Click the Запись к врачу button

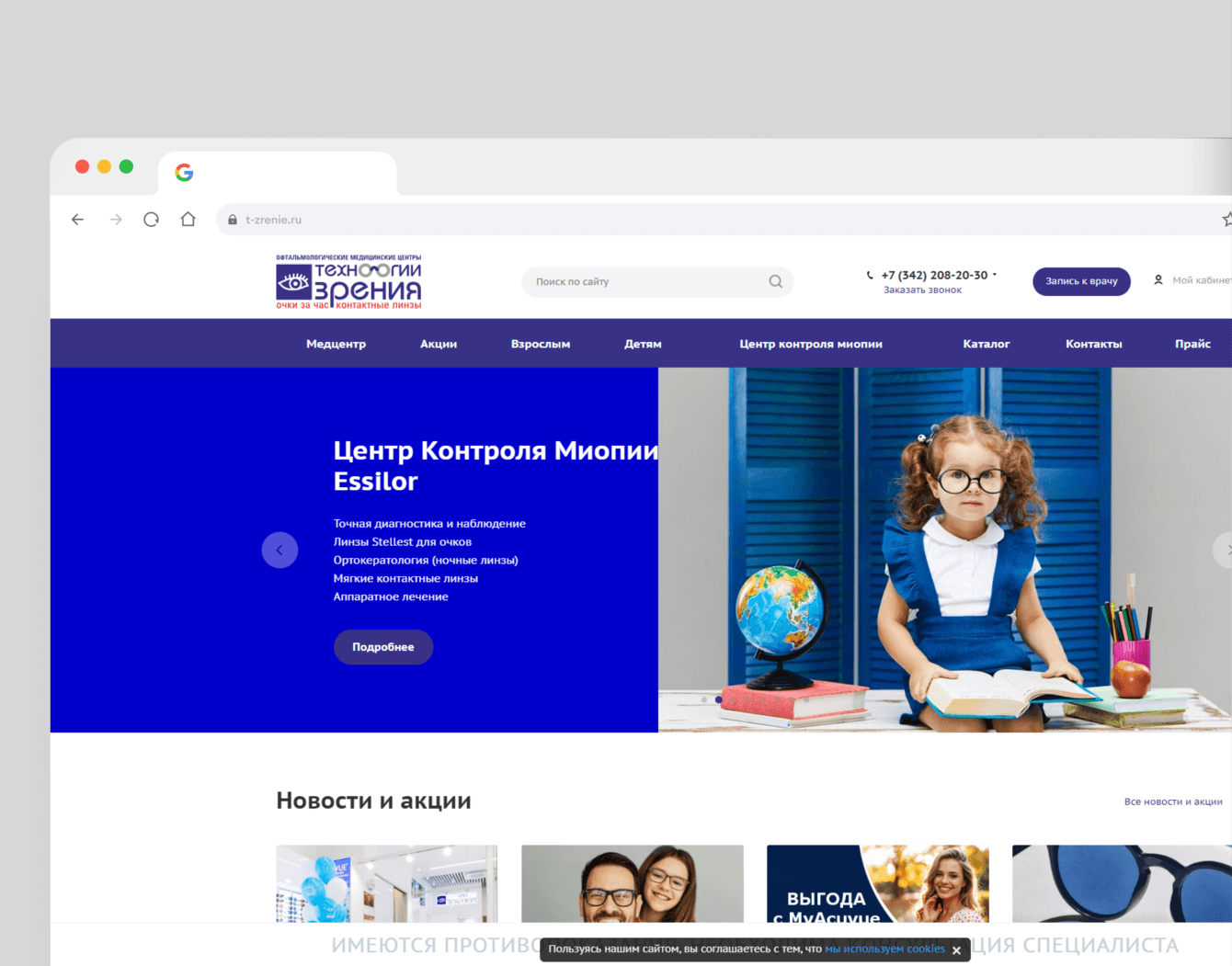pyautogui.click(x=1081, y=281)
